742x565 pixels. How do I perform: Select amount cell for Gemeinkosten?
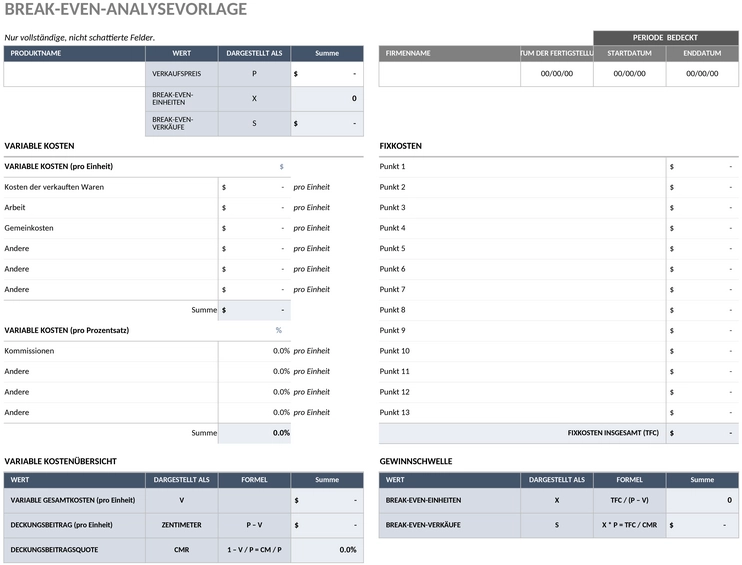tap(254, 228)
